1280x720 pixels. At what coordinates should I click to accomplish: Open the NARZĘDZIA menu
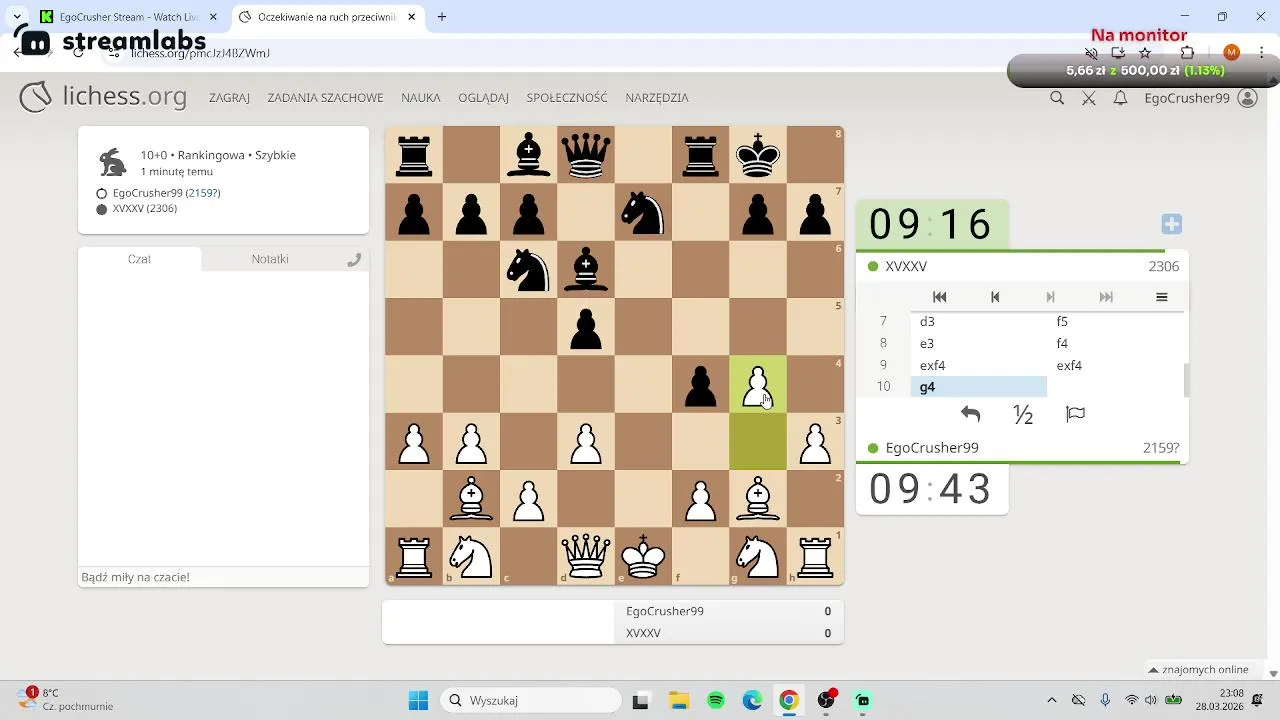657,98
